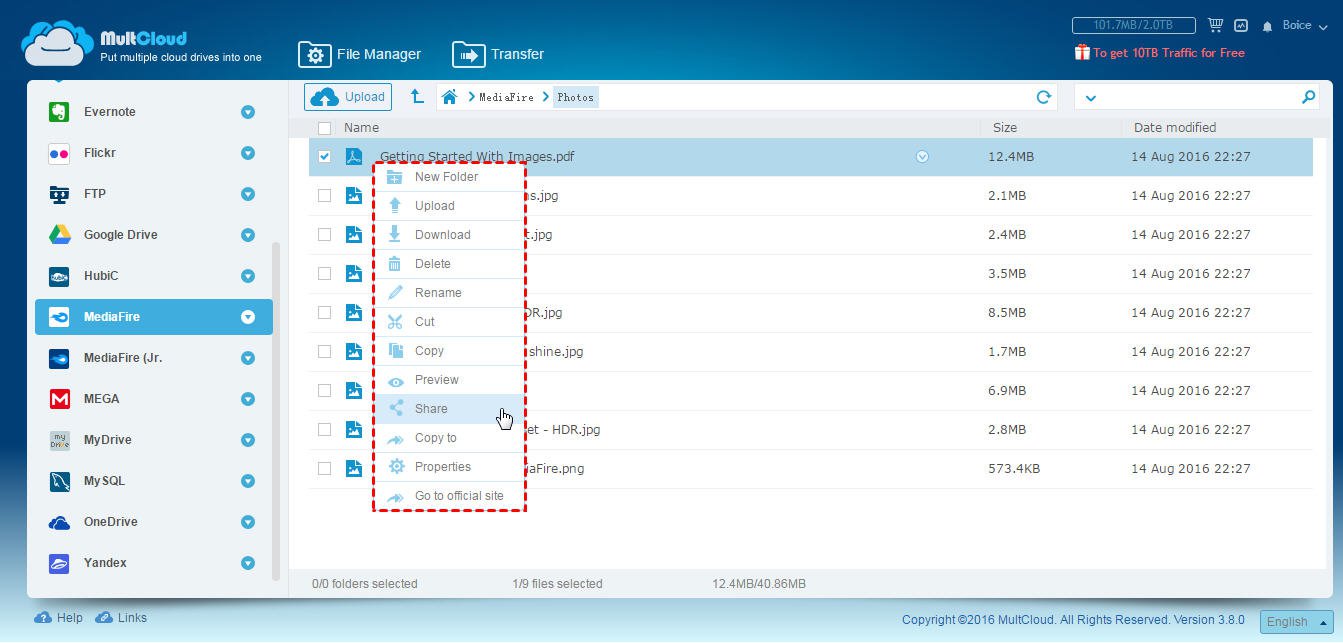Click To get 10TB Traffic for Free
This screenshot has width=1343, height=643.
click(x=1168, y=53)
